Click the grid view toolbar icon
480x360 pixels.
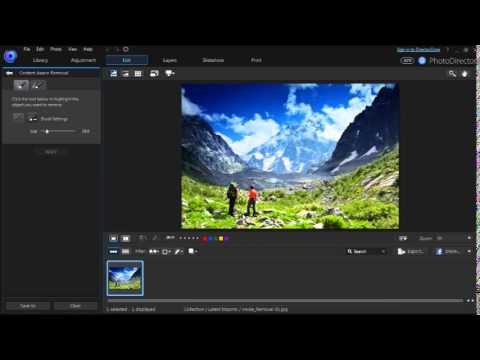pos(138,73)
